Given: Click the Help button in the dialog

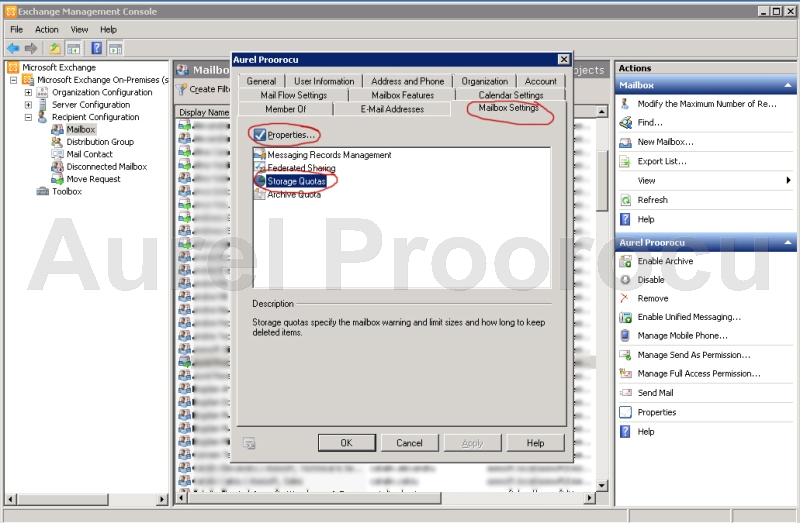Looking at the screenshot, I should pos(536,443).
